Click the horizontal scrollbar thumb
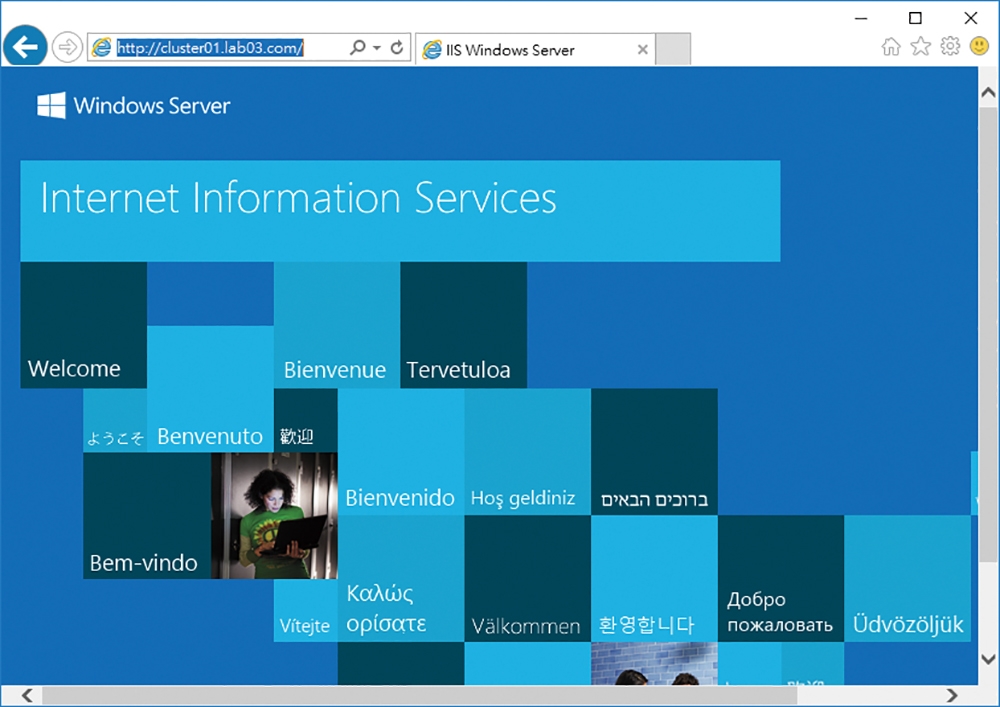The height and width of the screenshot is (707, 1000). coord(420,695)
